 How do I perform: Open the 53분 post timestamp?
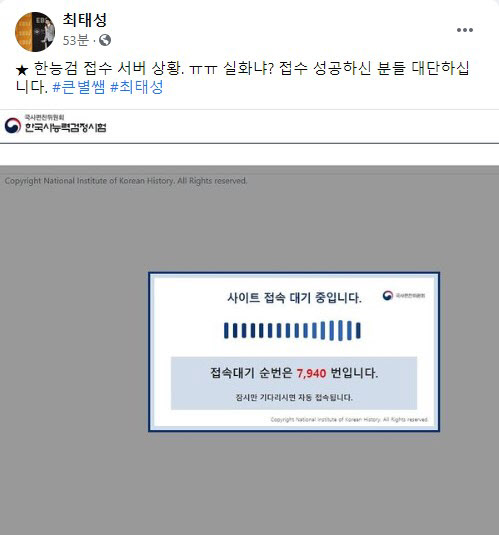point(75,40)
